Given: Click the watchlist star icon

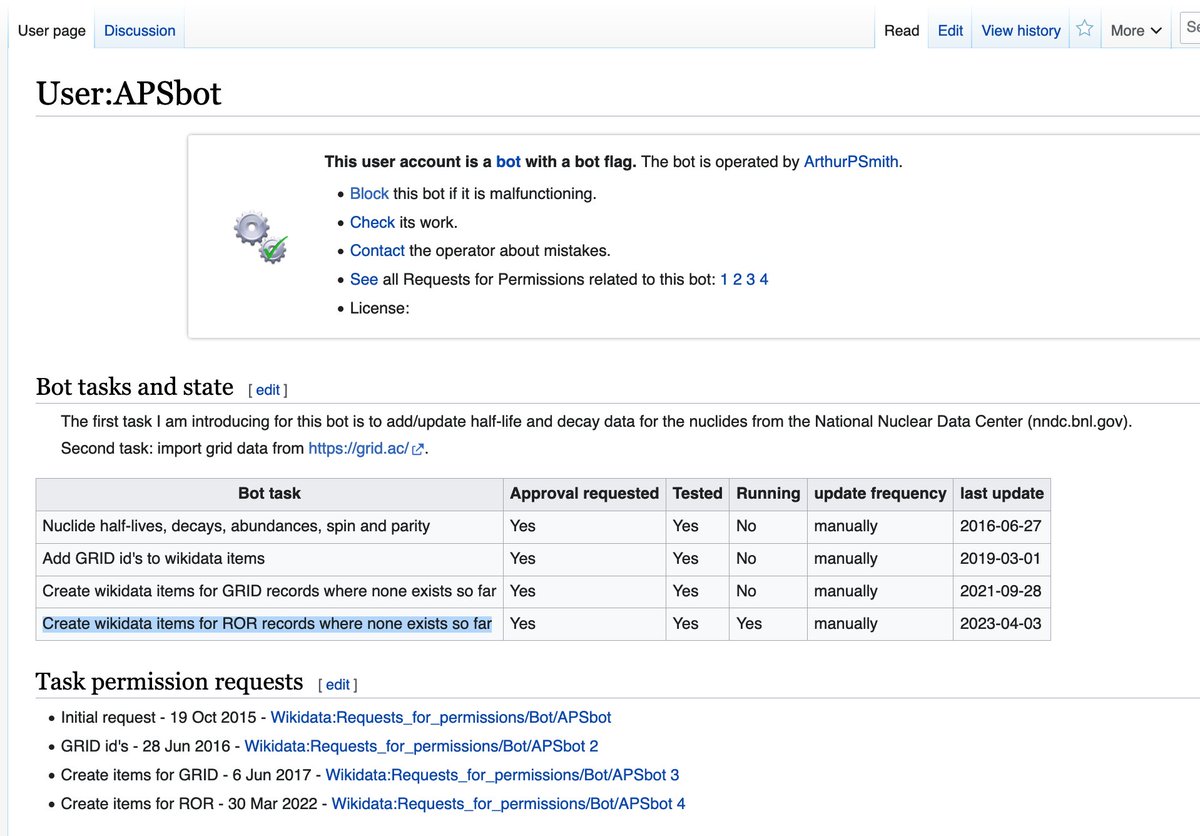Looking at the screenshot, I should point(1085,29).
